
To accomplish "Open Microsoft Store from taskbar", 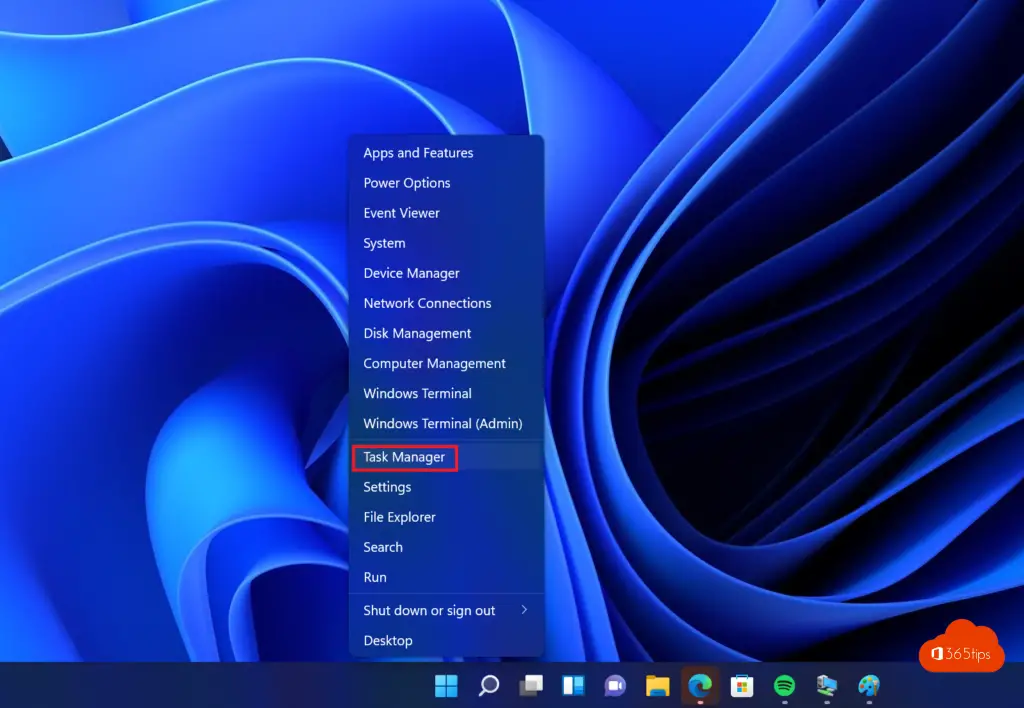I will (742, 686).
